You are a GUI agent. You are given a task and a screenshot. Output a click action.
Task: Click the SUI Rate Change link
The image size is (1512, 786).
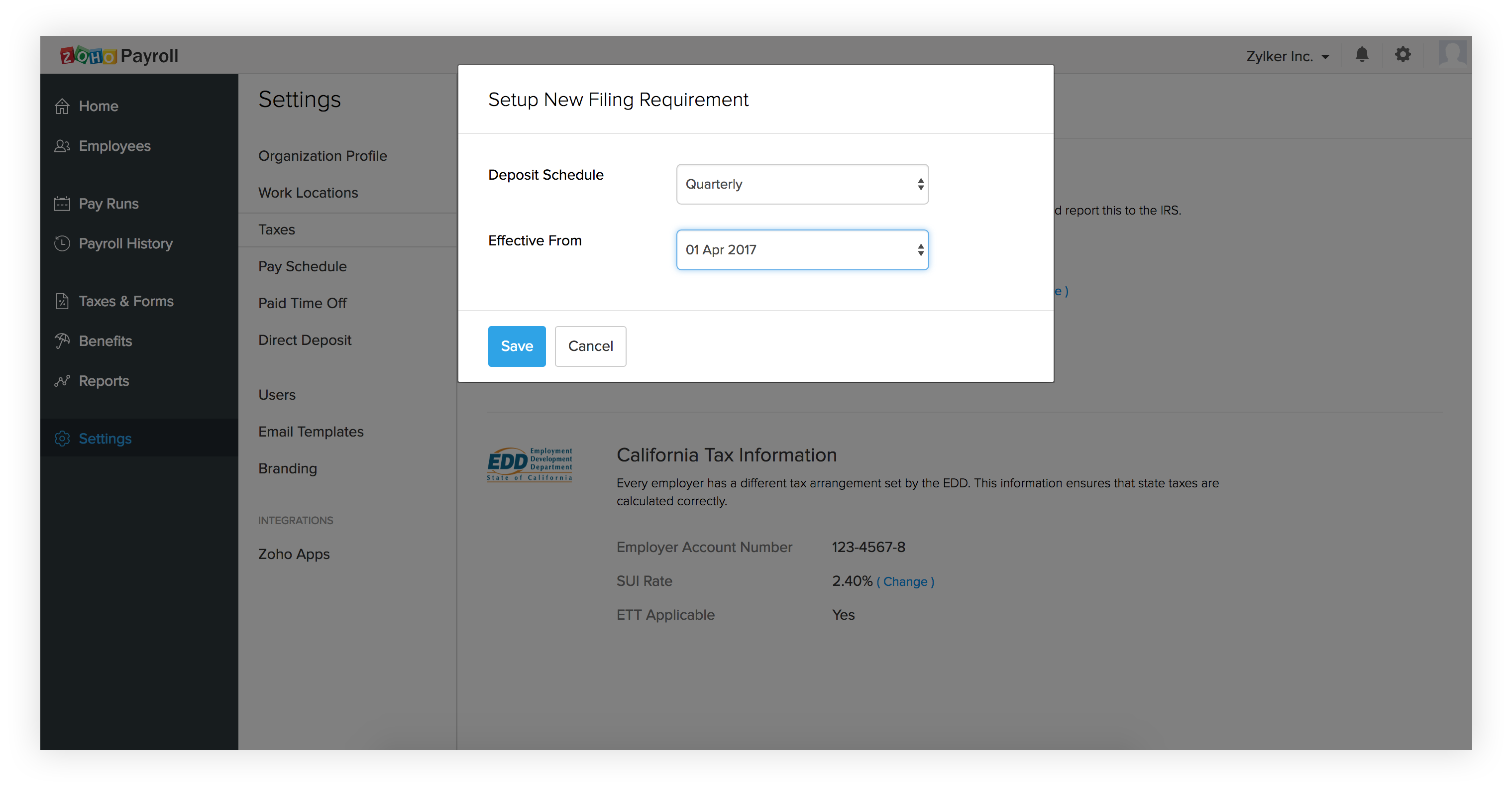pos(905,582)
